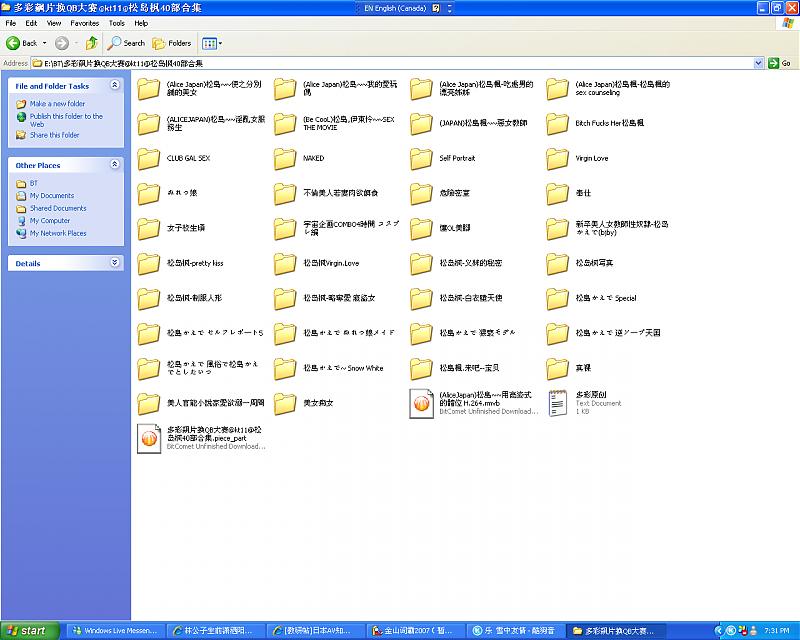This screenshot has width=800, height=640.
Task: Click the Go button beside the address bar
Action: click(x=780, y=63)
